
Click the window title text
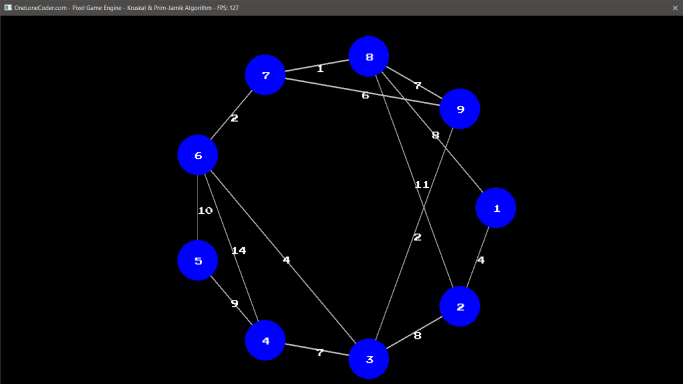[x=126, y=8]
